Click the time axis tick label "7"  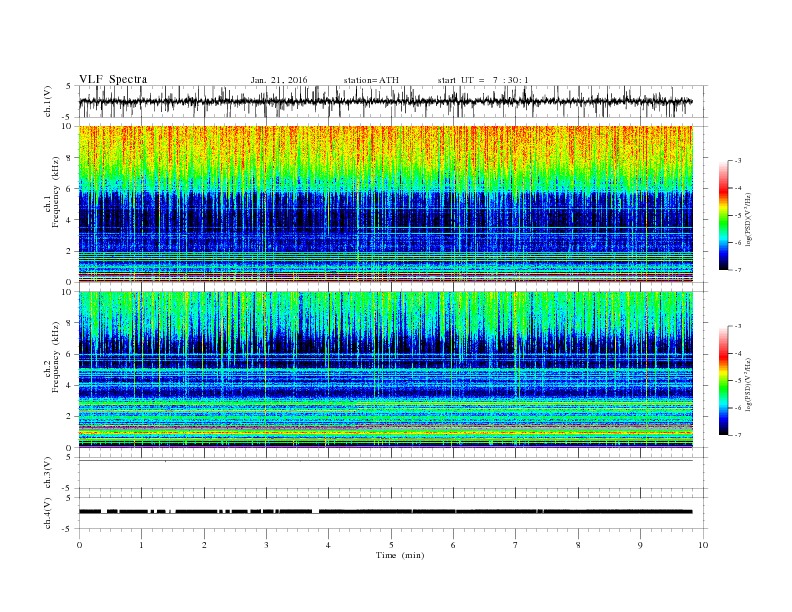click(516, 545)
